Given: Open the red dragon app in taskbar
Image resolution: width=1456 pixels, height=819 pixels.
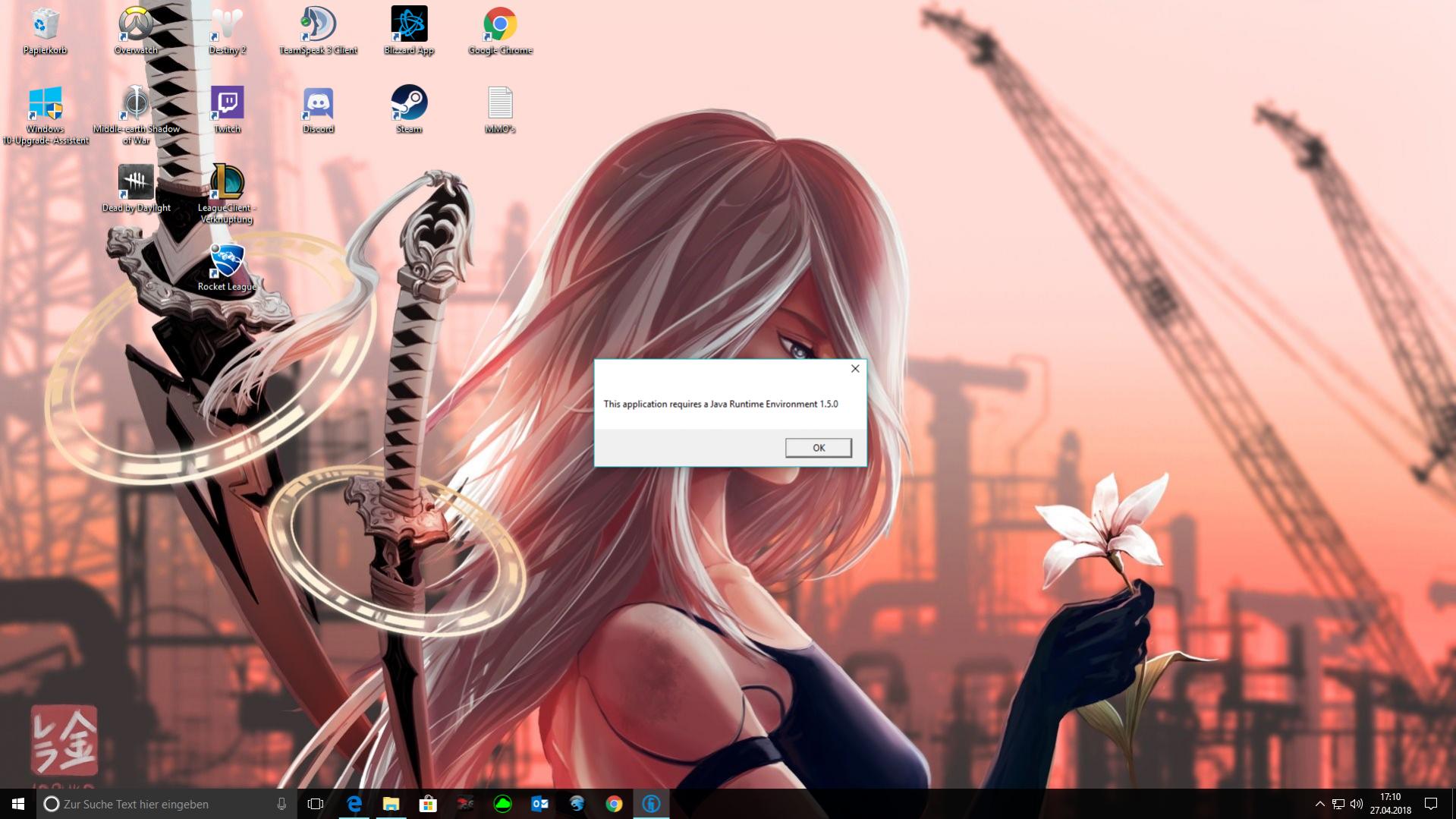Looking at the screenshot, I should click(x=465, y=804).
